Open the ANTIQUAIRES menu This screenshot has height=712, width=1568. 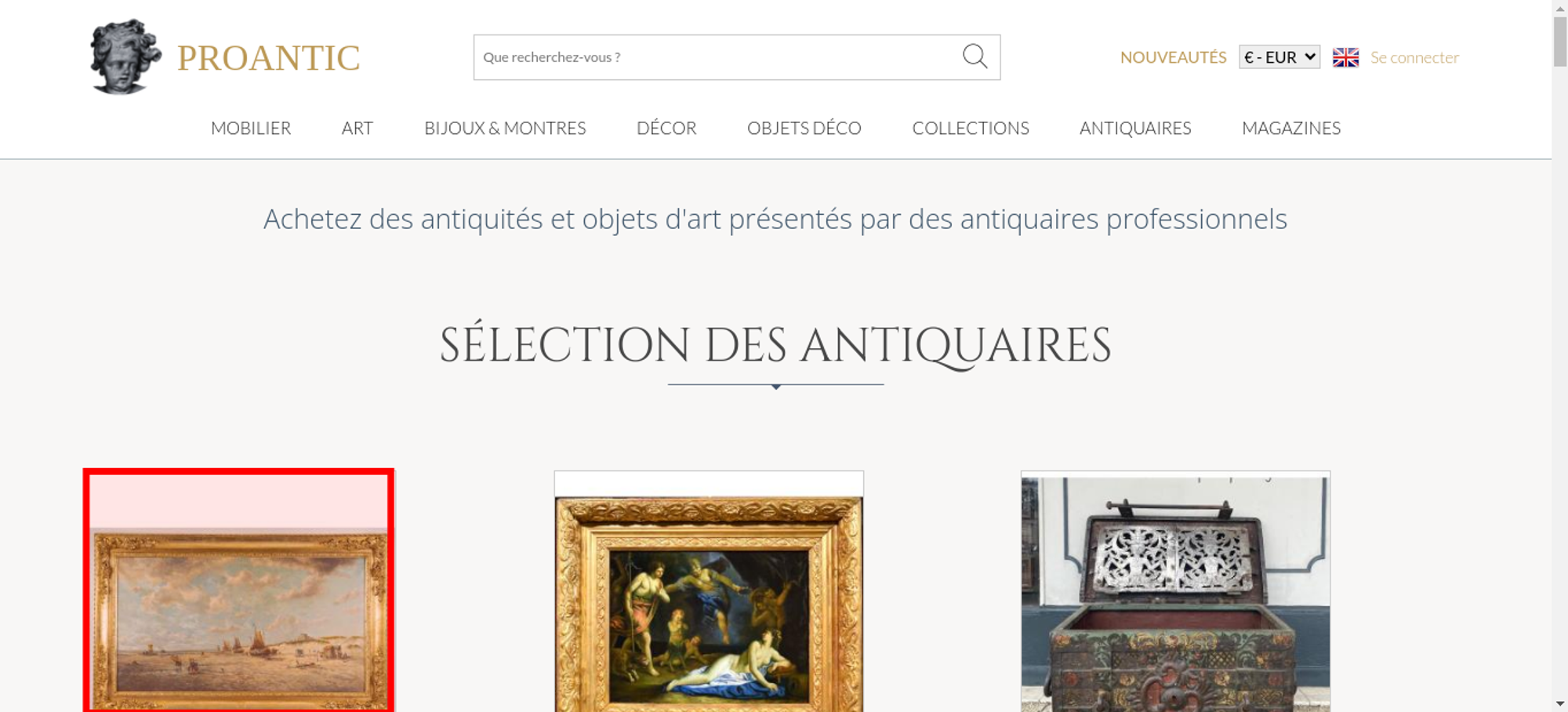tap(1135, 128)
